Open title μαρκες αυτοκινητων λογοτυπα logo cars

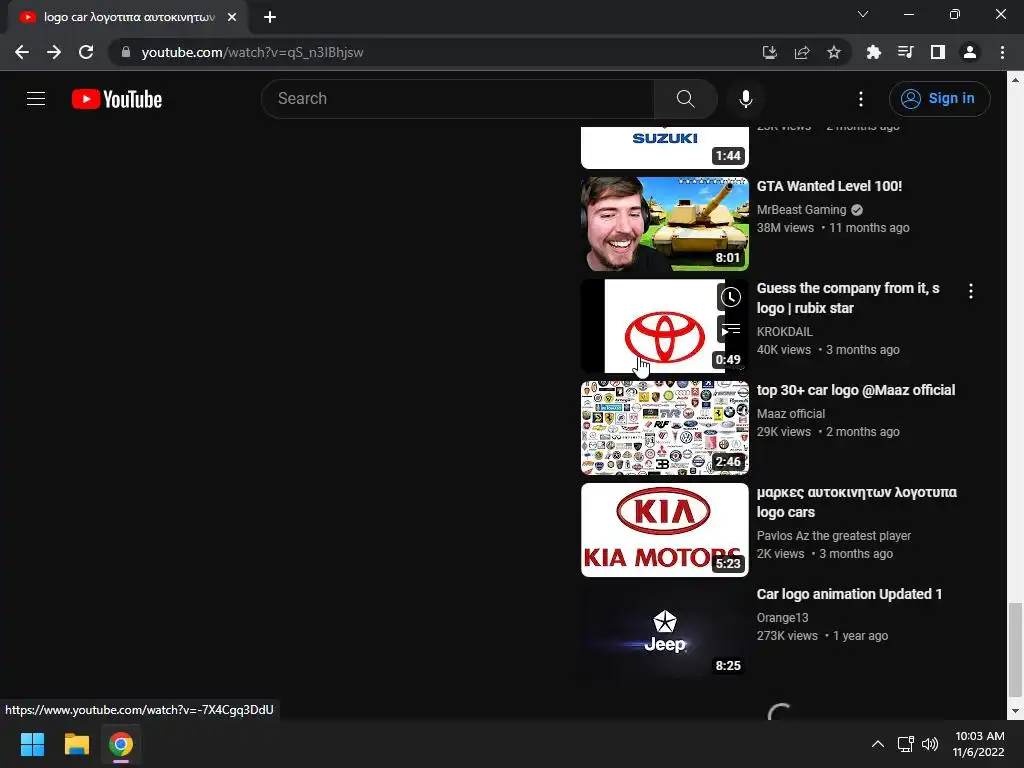coord(856,502)
